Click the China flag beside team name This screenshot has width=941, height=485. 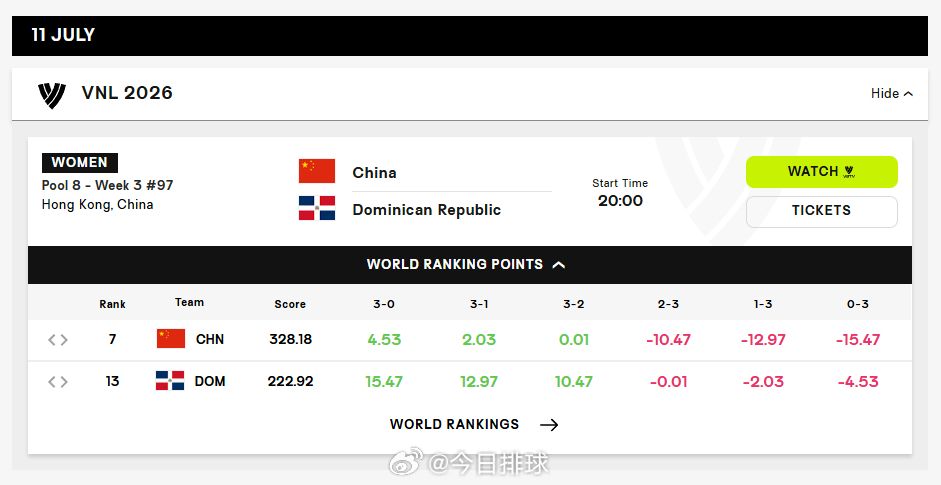click(x=317, y=171)
